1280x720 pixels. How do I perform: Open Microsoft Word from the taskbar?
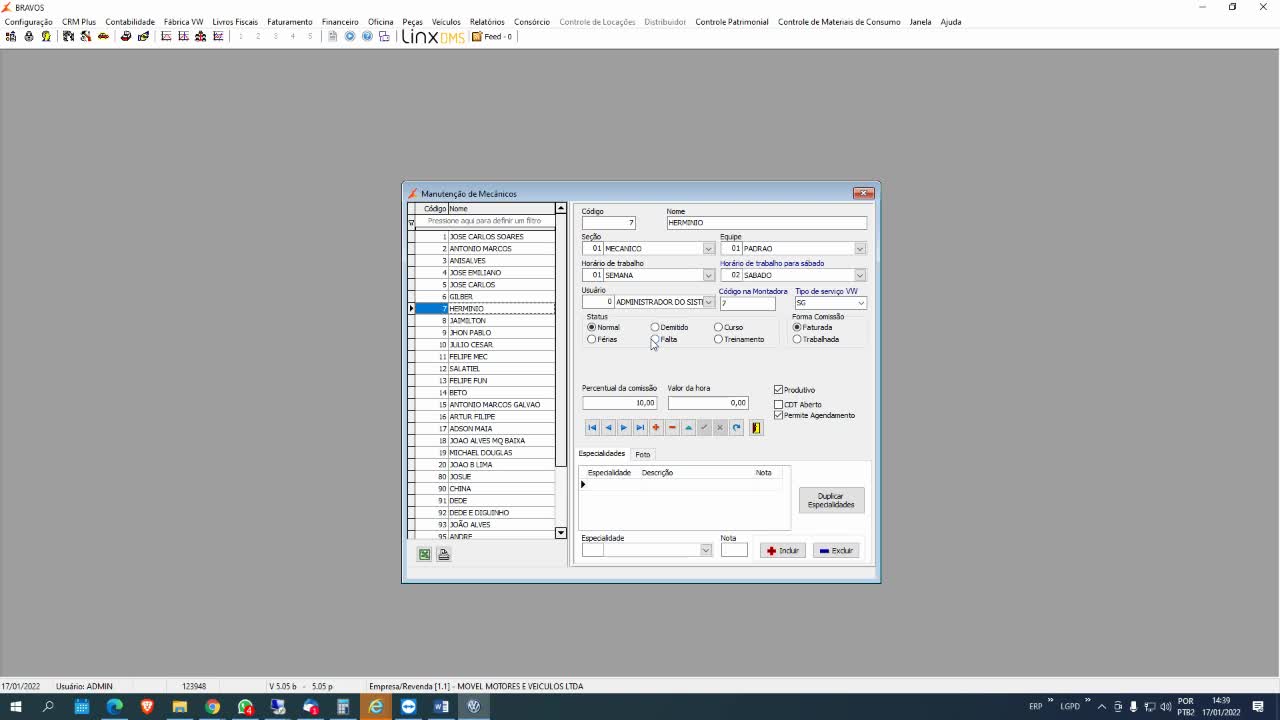(441, 707)
